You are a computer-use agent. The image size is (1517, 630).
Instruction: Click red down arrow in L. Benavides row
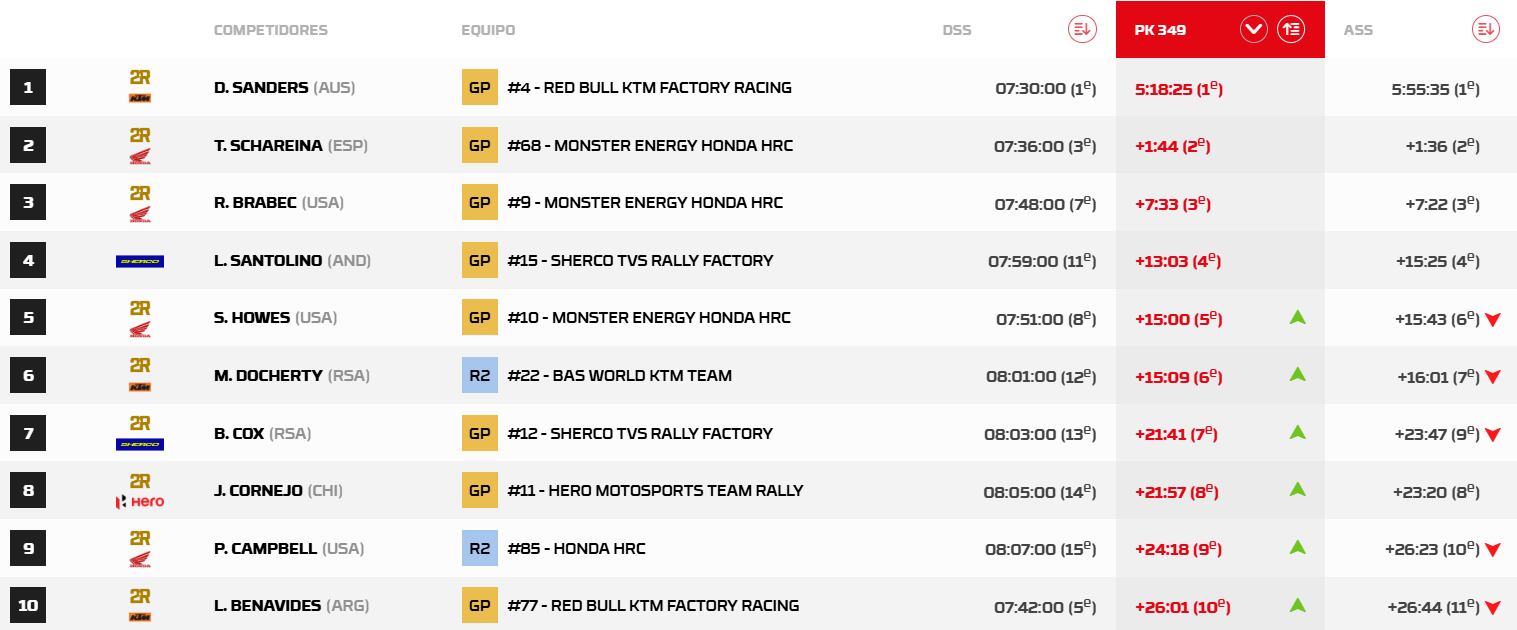(1493, 607)
